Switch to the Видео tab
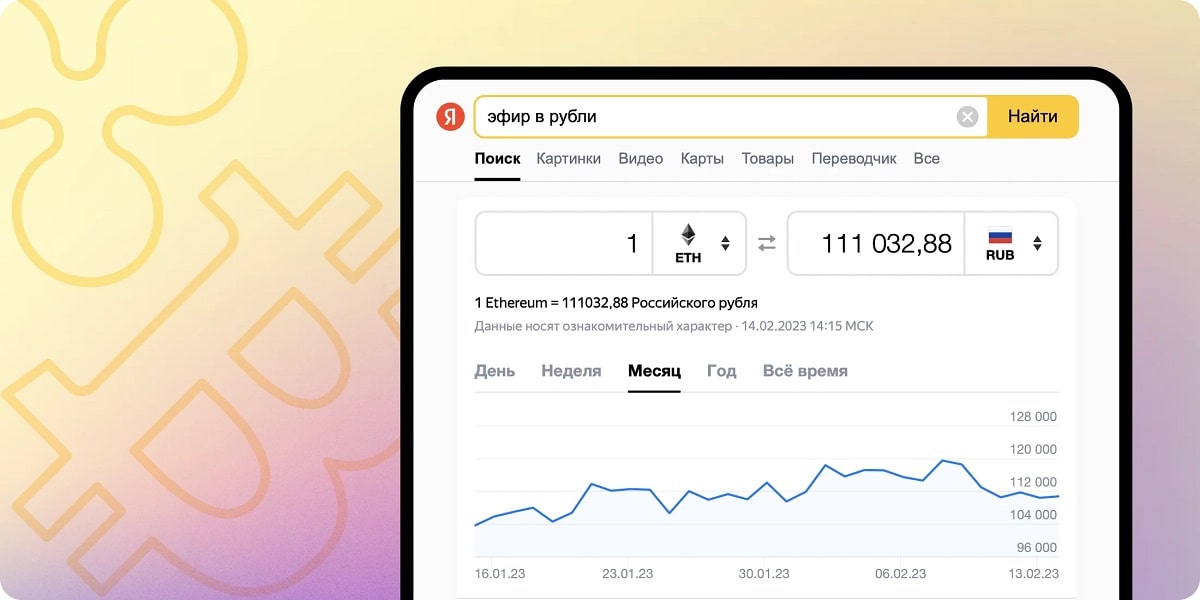This screenshot has width=1200, height=600. point(641,159)
